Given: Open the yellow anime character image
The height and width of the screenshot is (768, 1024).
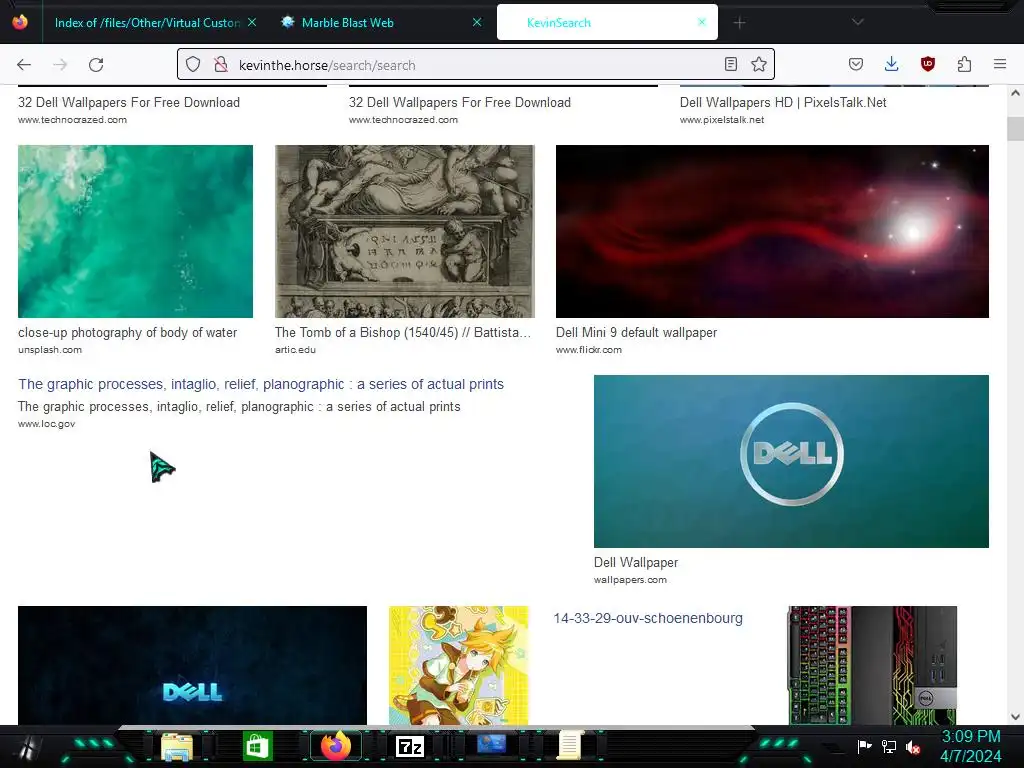Looking at the screenshot, I should (x=458, y=665).
